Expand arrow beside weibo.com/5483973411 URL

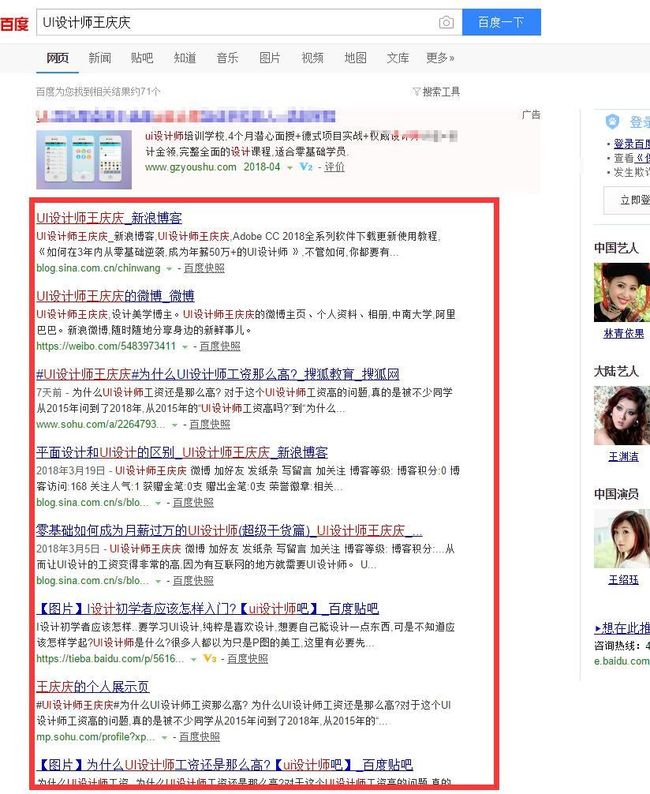[185, 347]
